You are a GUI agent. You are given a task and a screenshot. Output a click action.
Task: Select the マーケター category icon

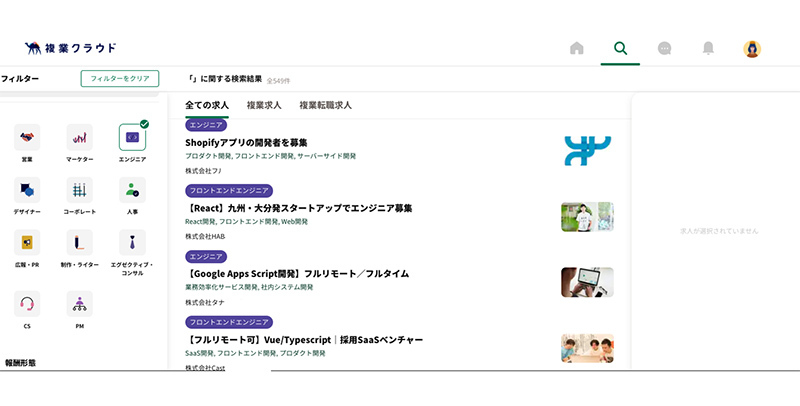[x=79, y=137]
